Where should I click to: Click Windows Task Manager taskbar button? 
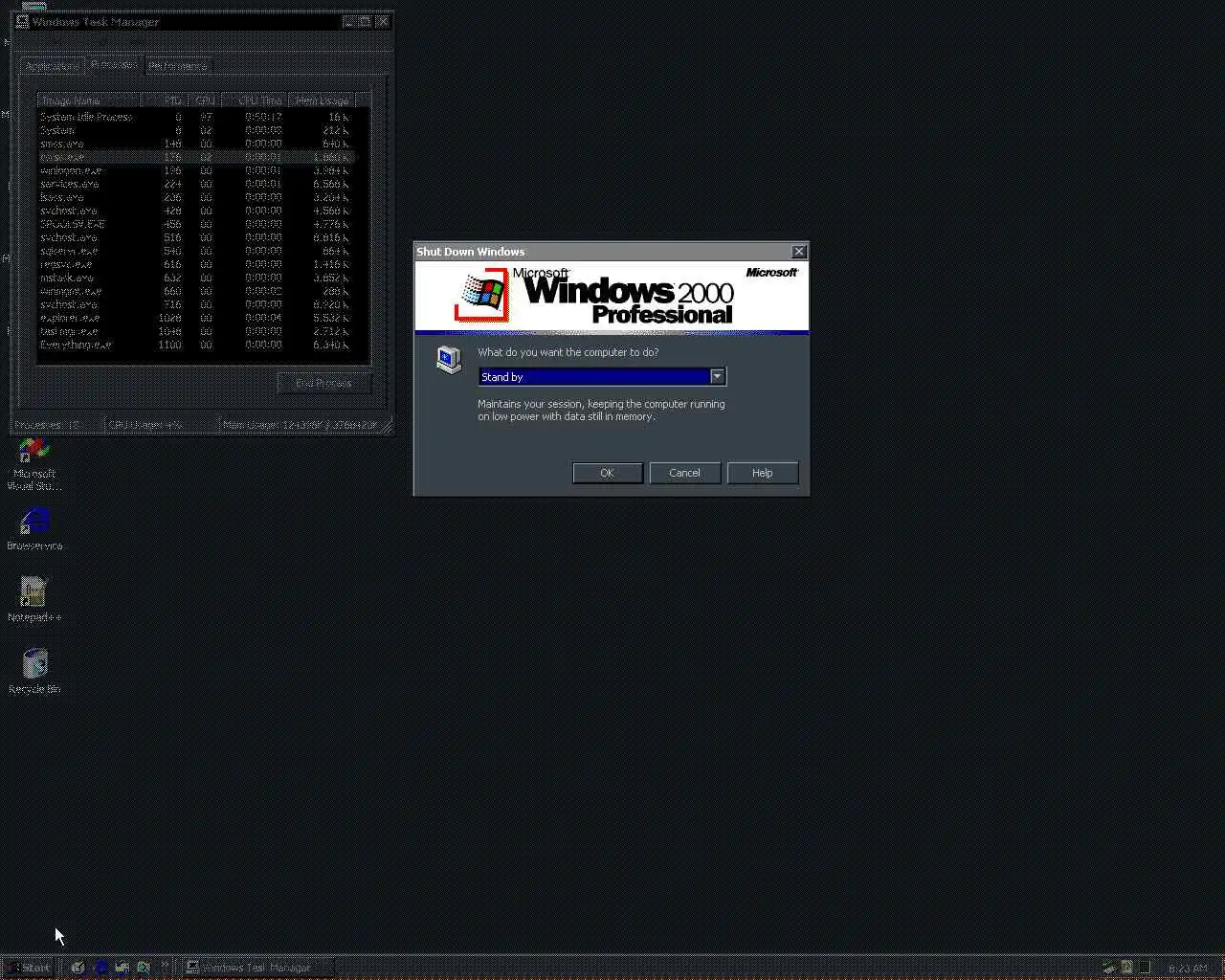point(258,967)
